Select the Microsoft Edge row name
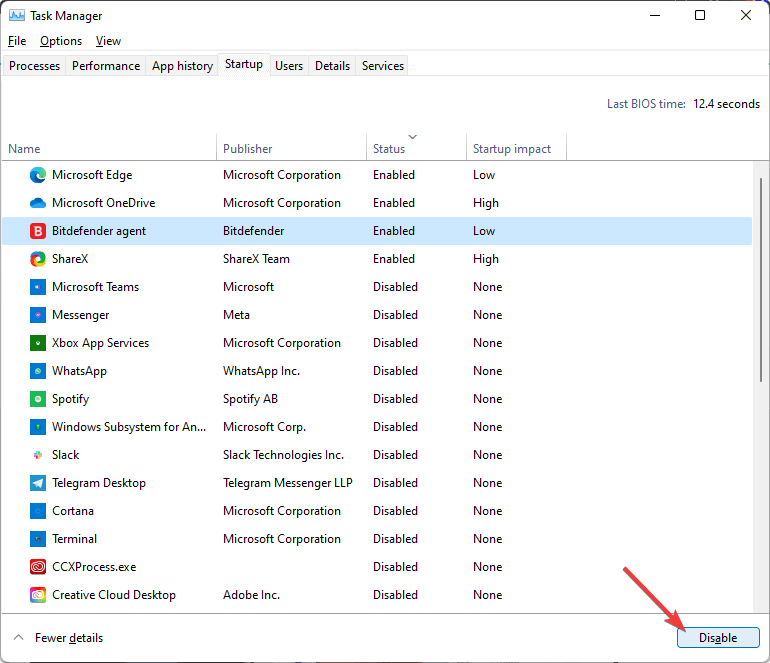Viewport: 770px width, 663px height. (92, 175)
